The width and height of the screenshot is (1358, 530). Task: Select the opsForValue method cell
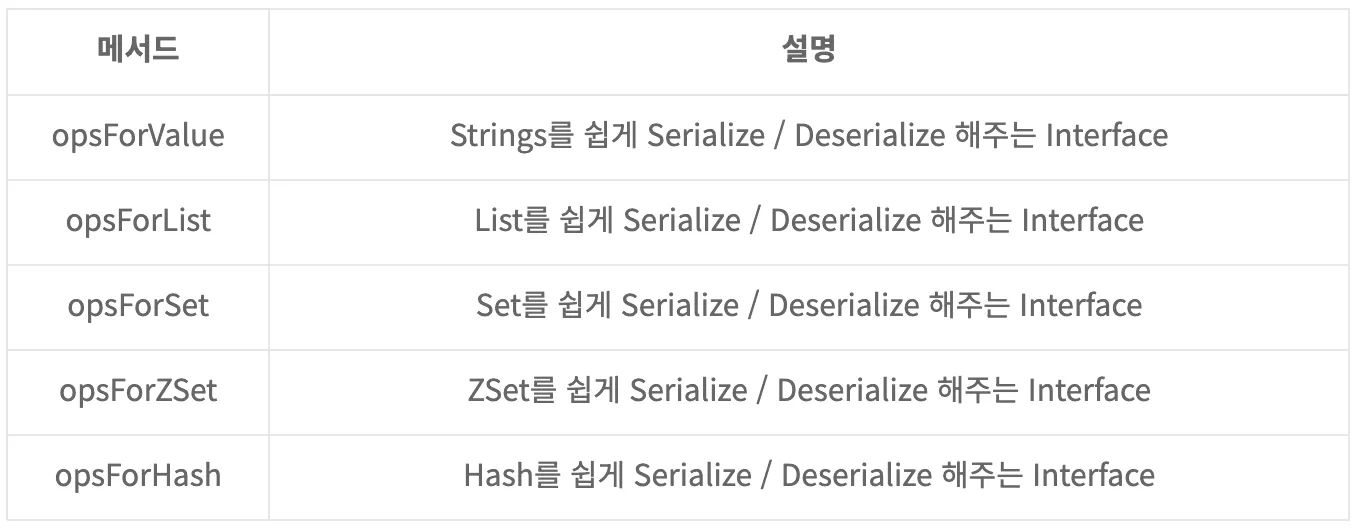tap(138, 135)
